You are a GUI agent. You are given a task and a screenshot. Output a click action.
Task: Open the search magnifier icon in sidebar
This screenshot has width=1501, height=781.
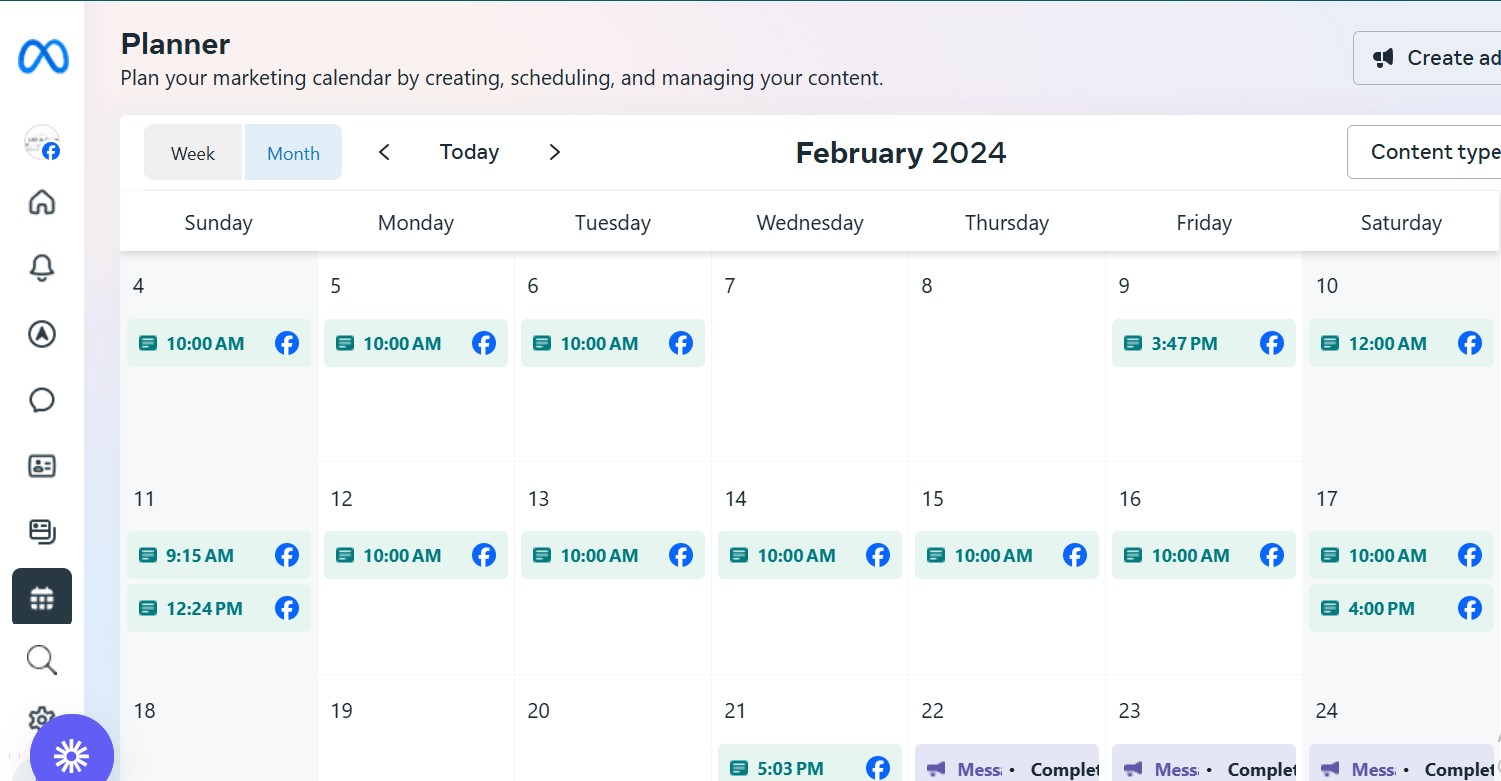tap(42, 660)
